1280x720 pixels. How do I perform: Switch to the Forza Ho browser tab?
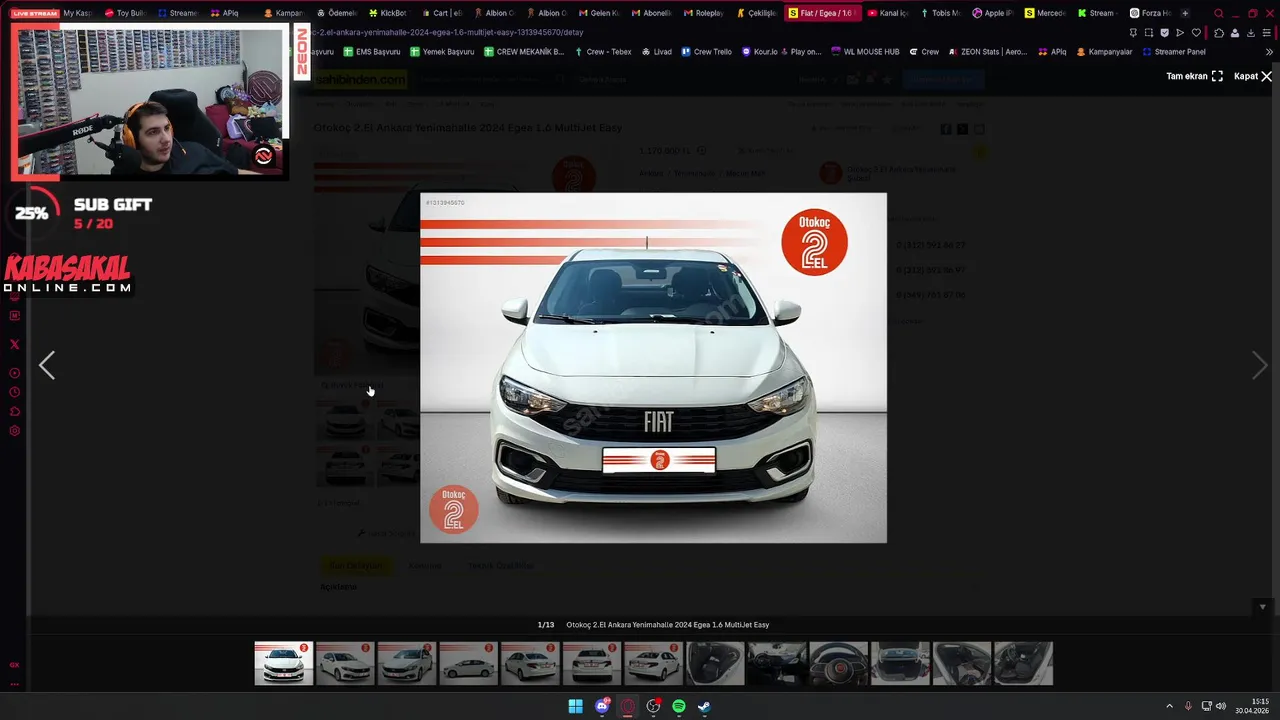pyautogui.click(x=1150, y=13)
